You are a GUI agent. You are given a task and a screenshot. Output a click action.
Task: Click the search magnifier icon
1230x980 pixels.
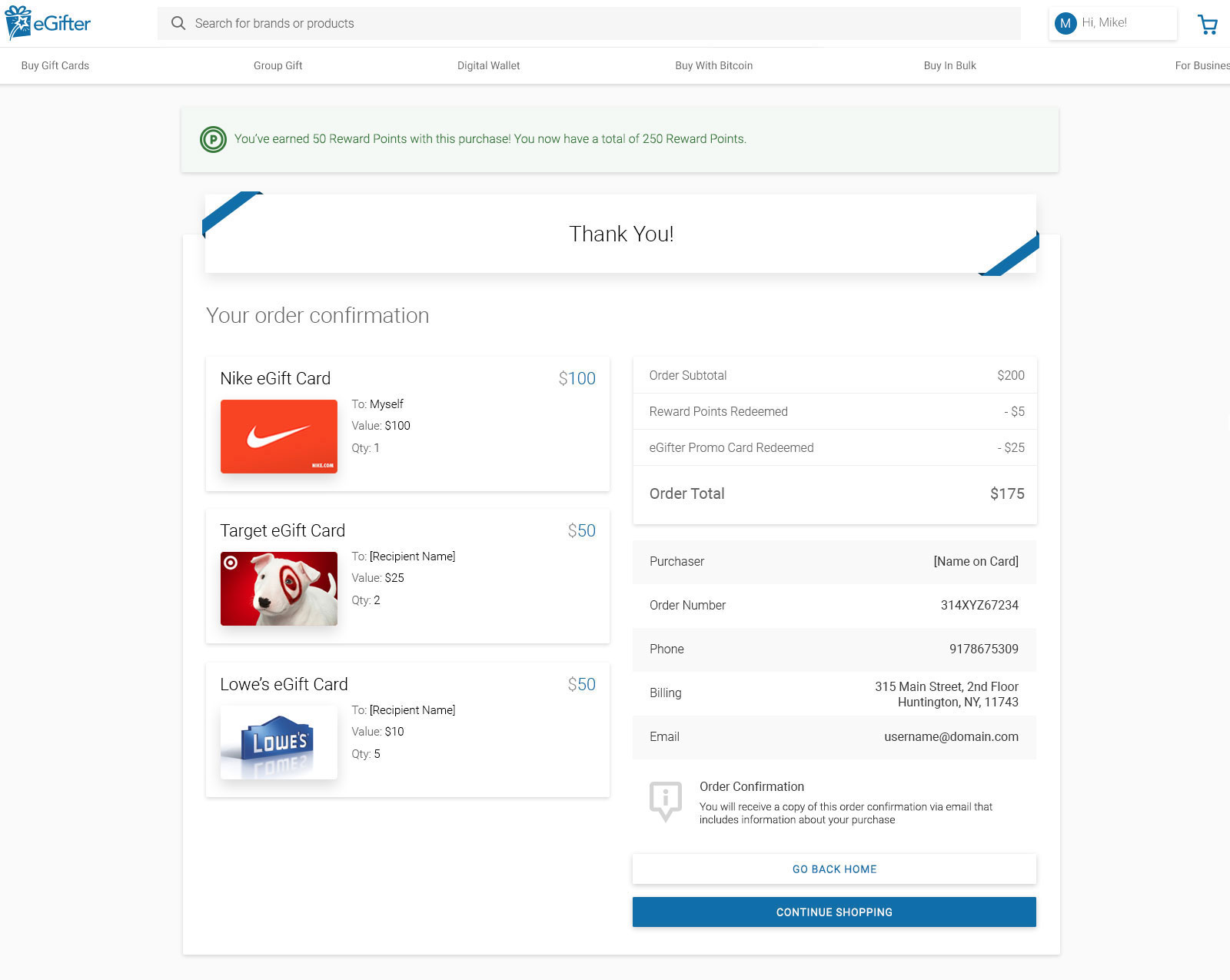178,23
